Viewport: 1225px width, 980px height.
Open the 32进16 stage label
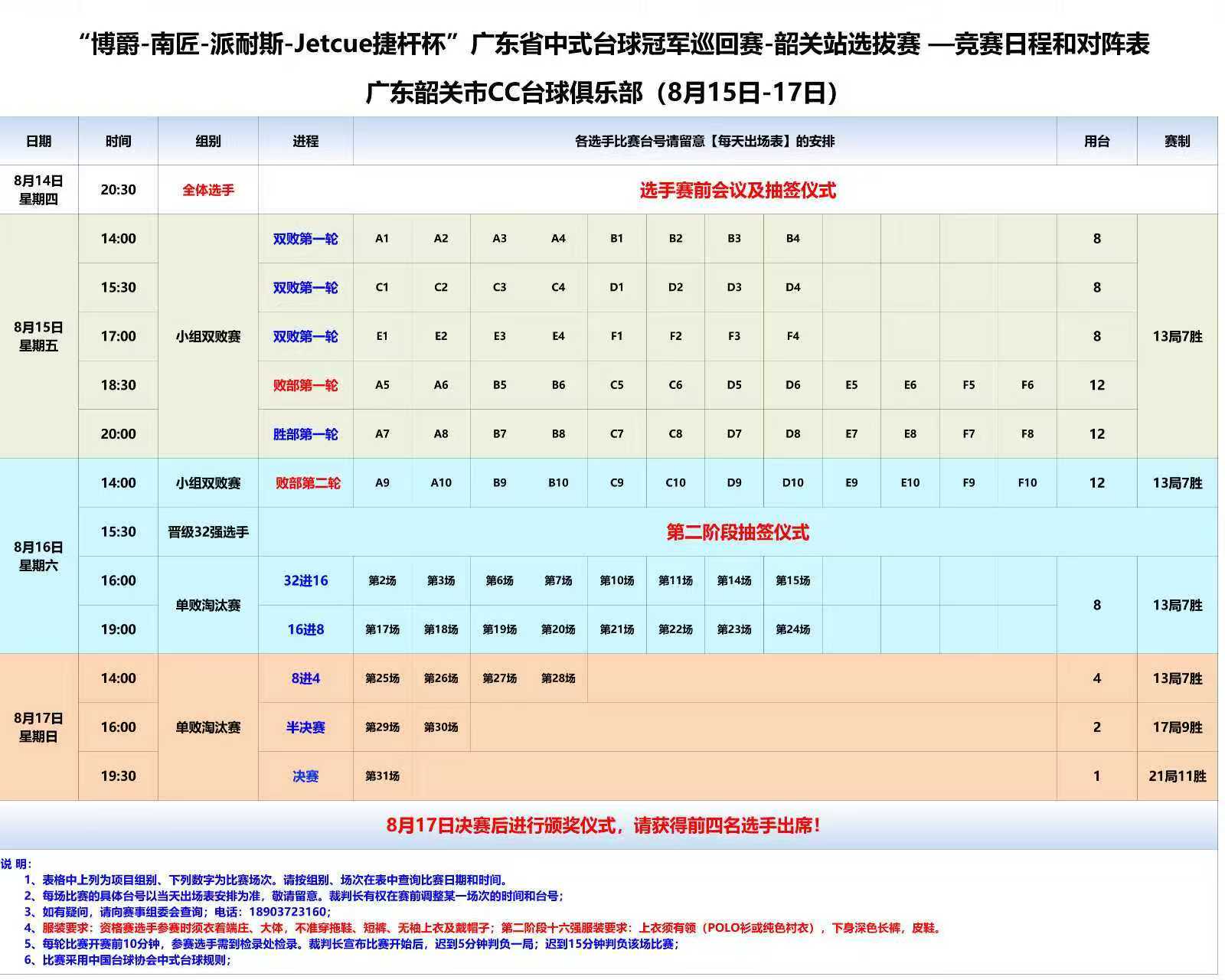[305, 580]
